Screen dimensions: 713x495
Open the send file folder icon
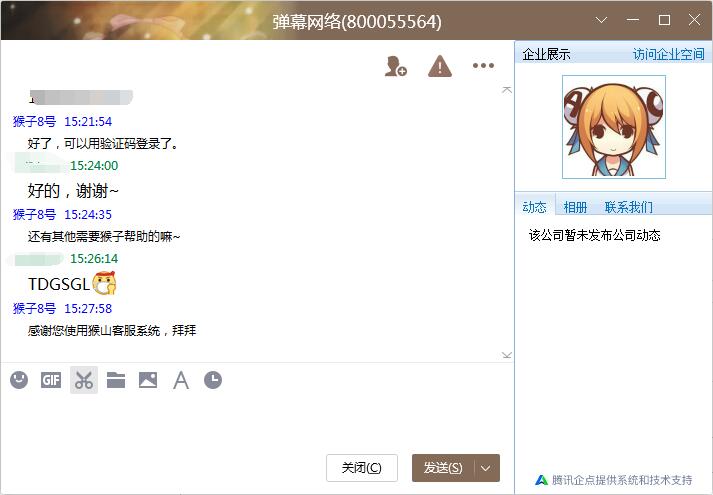pyautogui.click(x=116, y=380)
